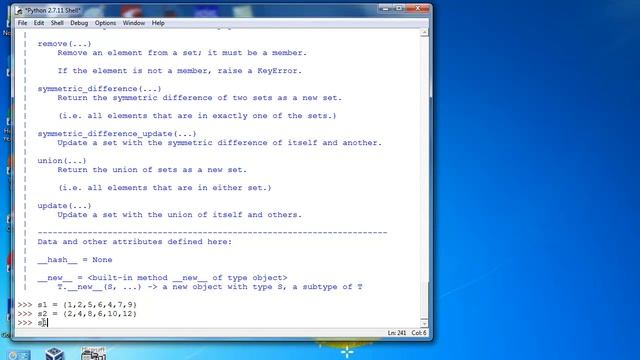Open the Help menu
The height and width of the screenshot is (360, 640).
[158, 23]
